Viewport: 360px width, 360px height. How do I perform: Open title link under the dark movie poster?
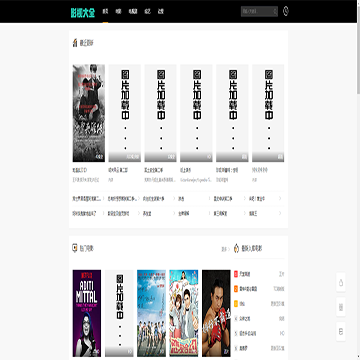[x=79, y=170]
